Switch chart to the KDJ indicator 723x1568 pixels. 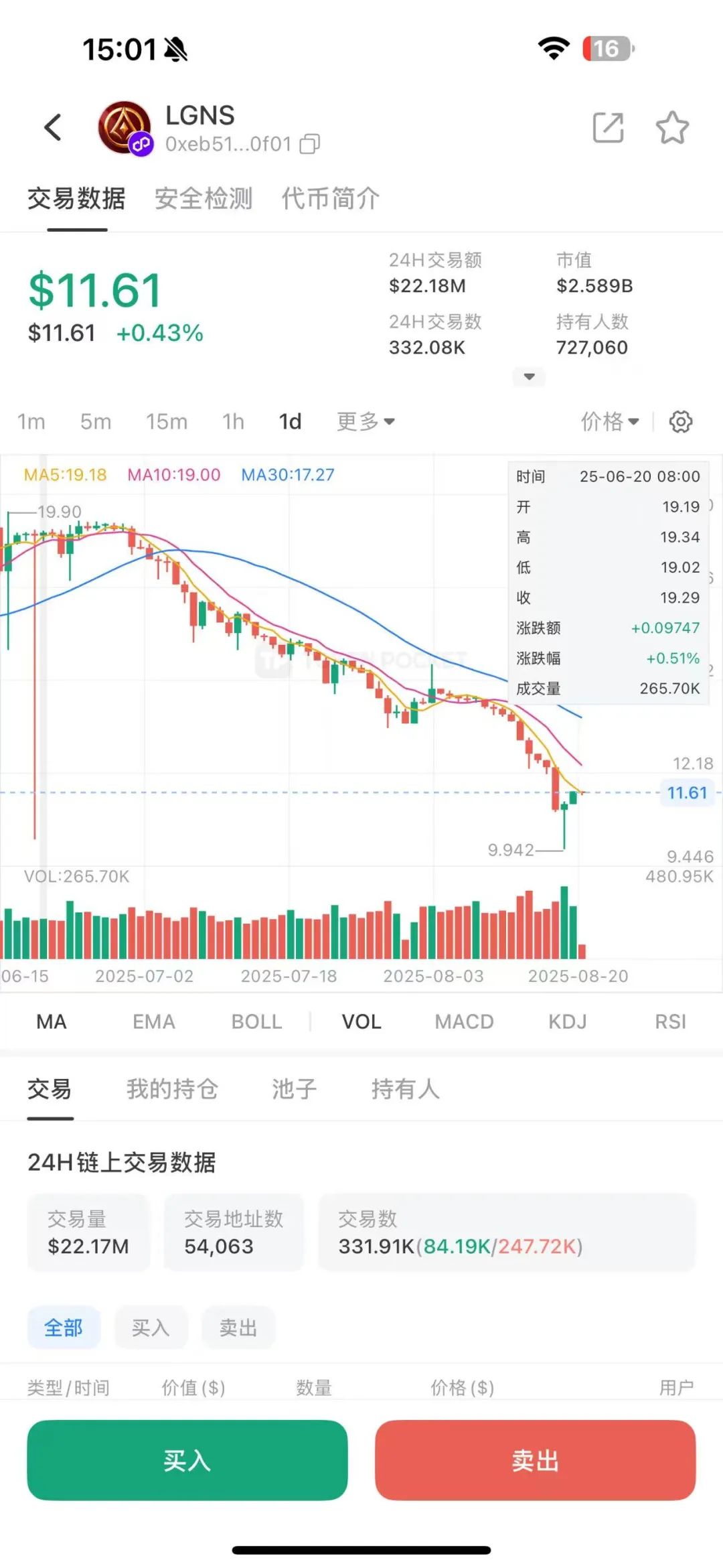(567, 1021)
